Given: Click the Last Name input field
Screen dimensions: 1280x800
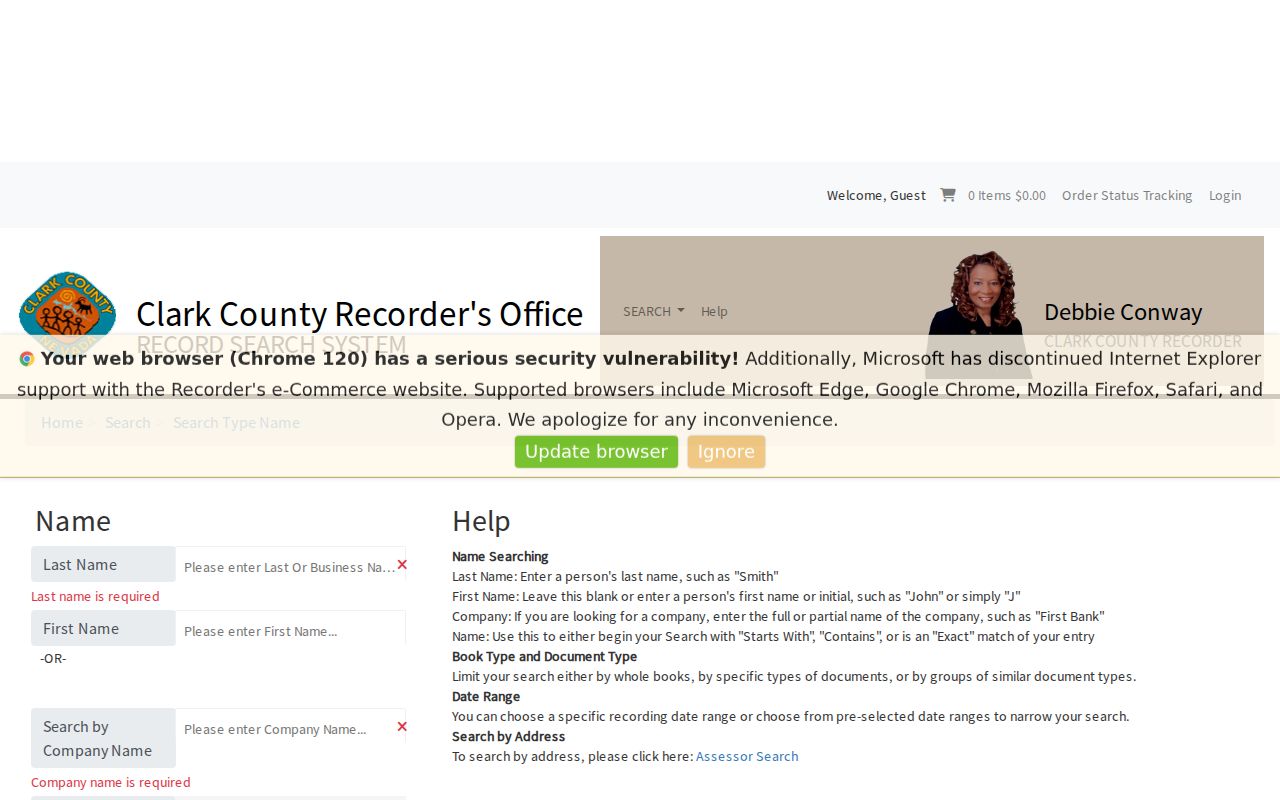Looking at the screenshot, I should pyautogui.click(x=290, y=566).
